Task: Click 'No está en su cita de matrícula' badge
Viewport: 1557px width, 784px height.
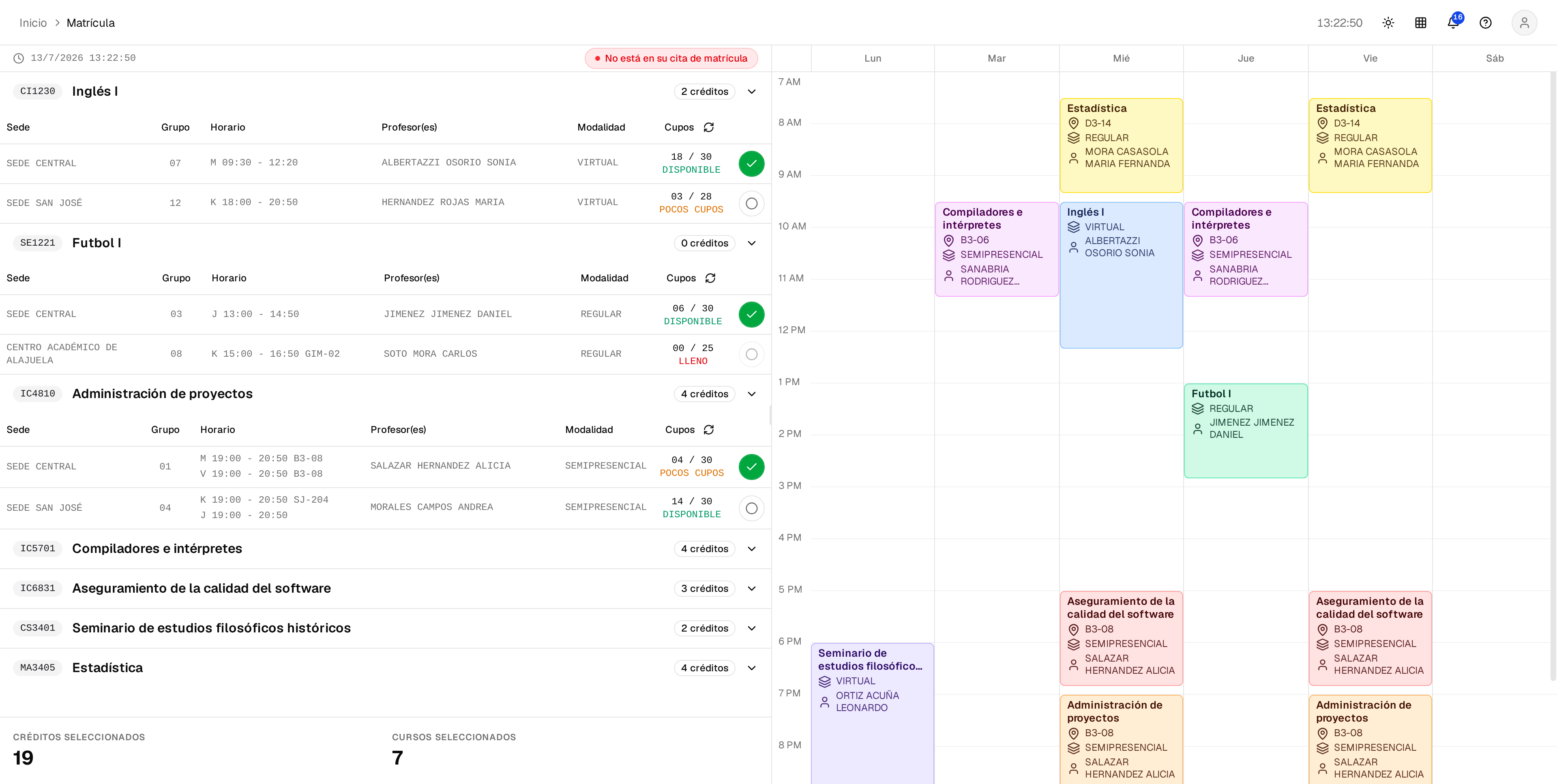Action: tap(671, 59)
